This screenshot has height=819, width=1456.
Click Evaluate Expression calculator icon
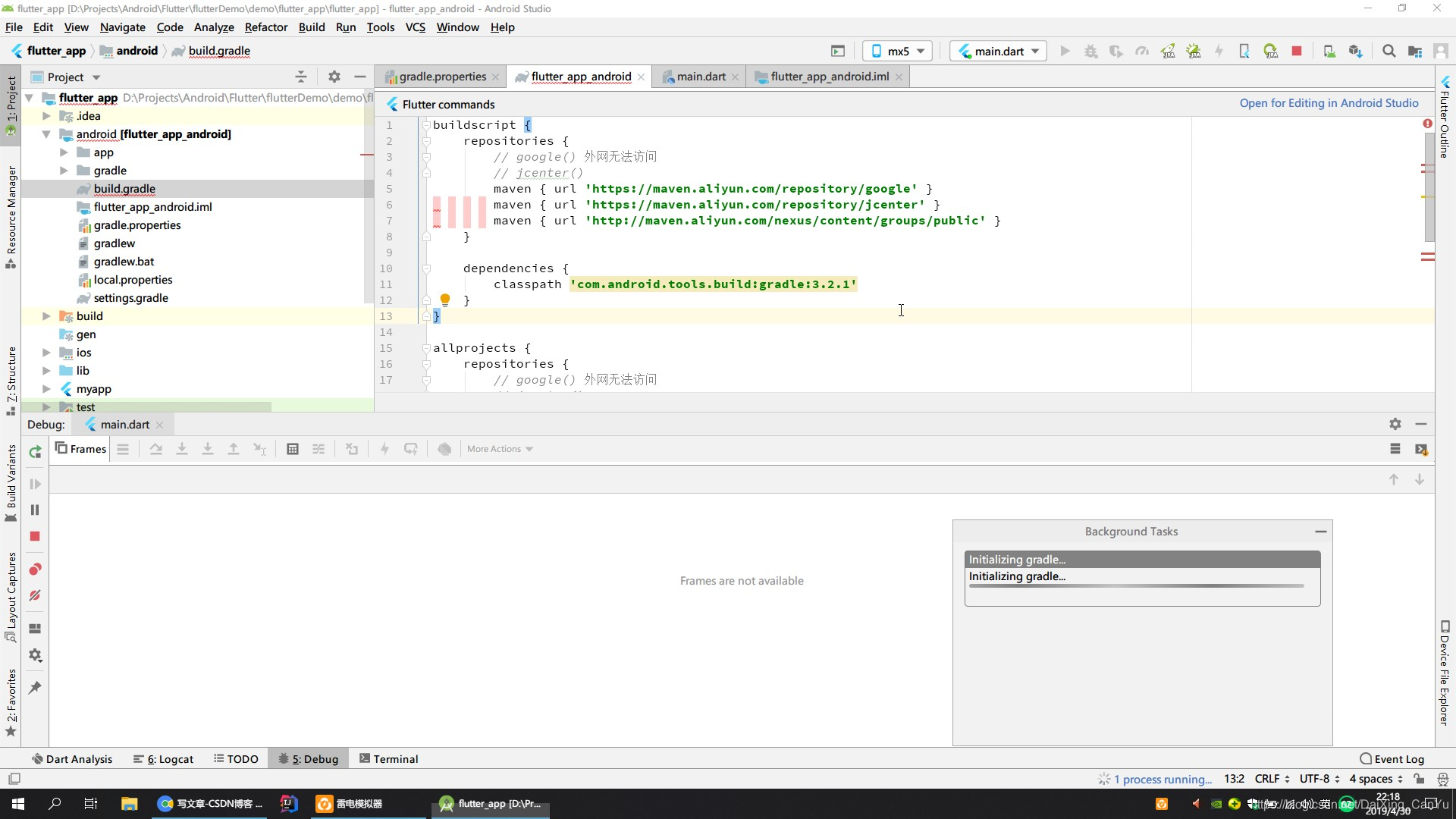click(293, 449)
